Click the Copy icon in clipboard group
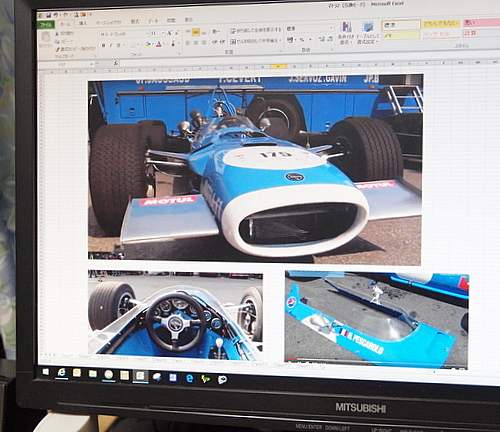 coord(57,42)
